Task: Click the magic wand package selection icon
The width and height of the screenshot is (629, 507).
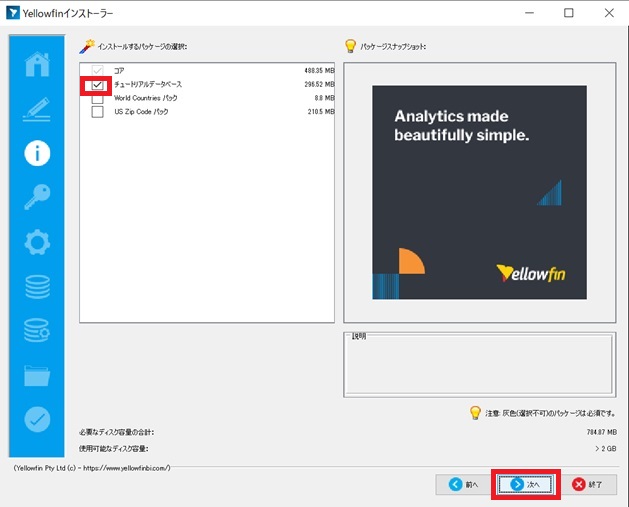Action: (x=87, y=47)
